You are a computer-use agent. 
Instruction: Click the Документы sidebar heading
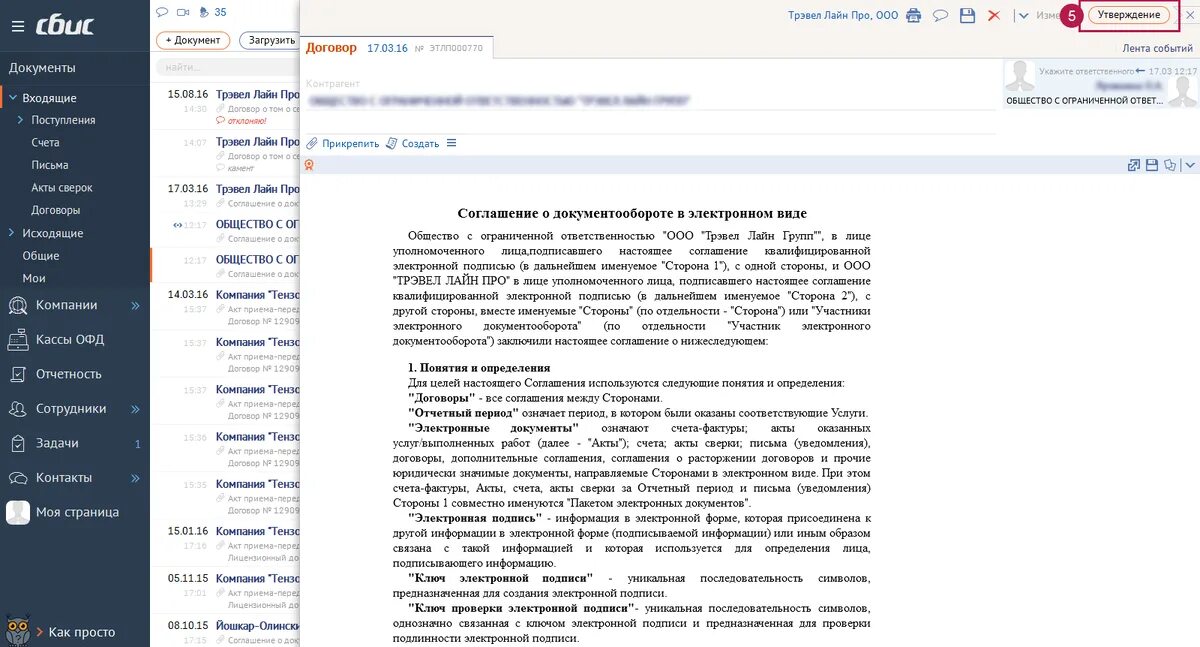coord(42,68)
